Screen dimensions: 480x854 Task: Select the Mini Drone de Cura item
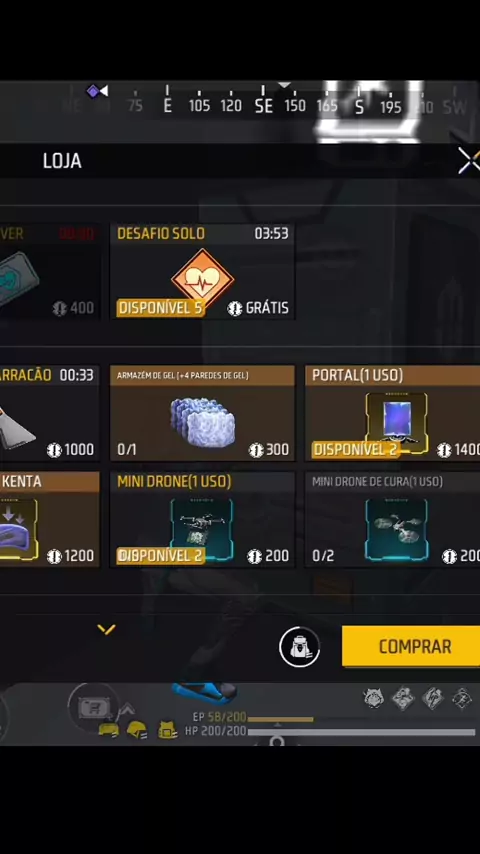(392, 520)
